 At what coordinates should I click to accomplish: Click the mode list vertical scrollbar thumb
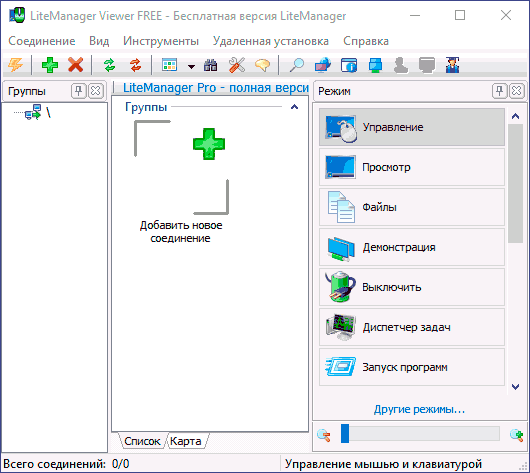pos(515,183)
